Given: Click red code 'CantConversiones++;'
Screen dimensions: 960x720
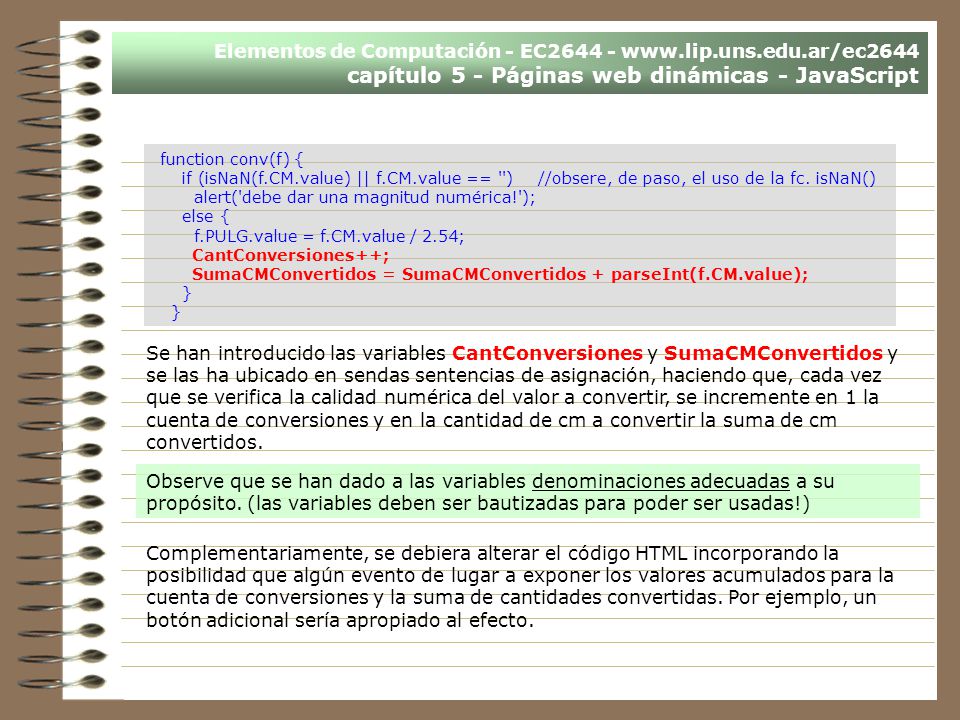Looking at the screenshot, I should [x=290, y=255].
